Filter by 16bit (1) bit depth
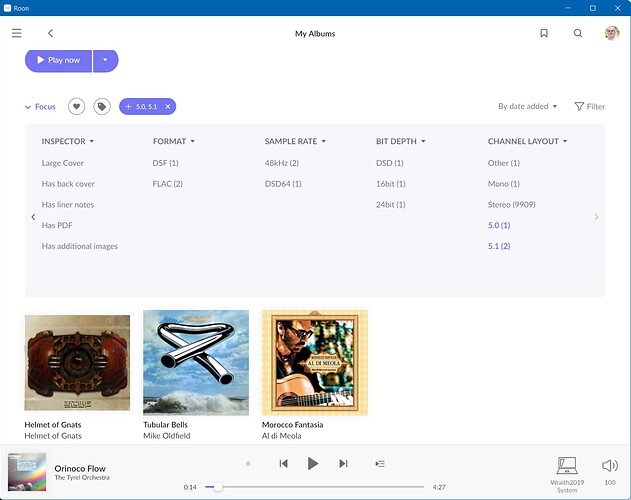 (x=390, y=184)
